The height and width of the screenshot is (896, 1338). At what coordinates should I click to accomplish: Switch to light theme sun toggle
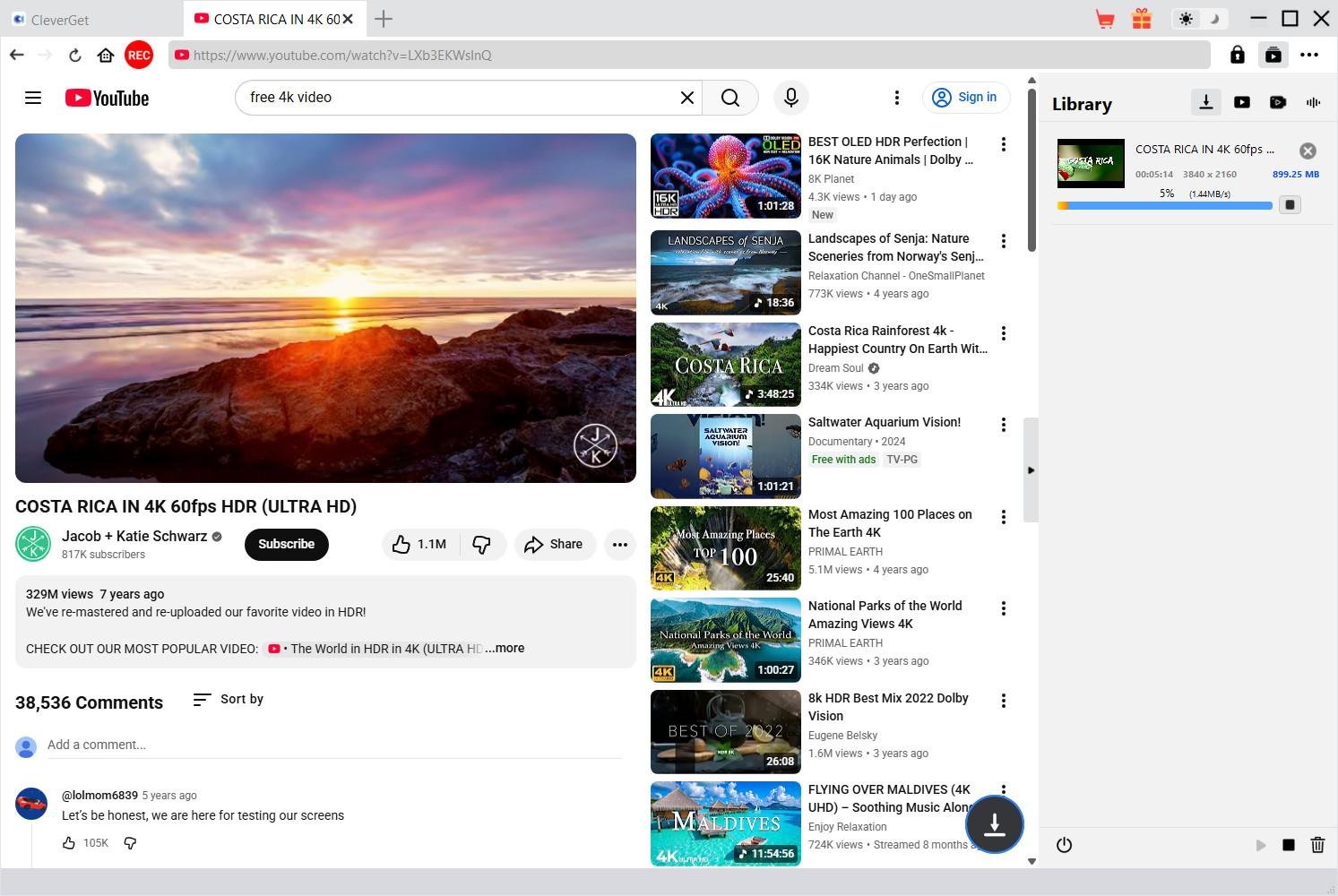pos(1186,19)
